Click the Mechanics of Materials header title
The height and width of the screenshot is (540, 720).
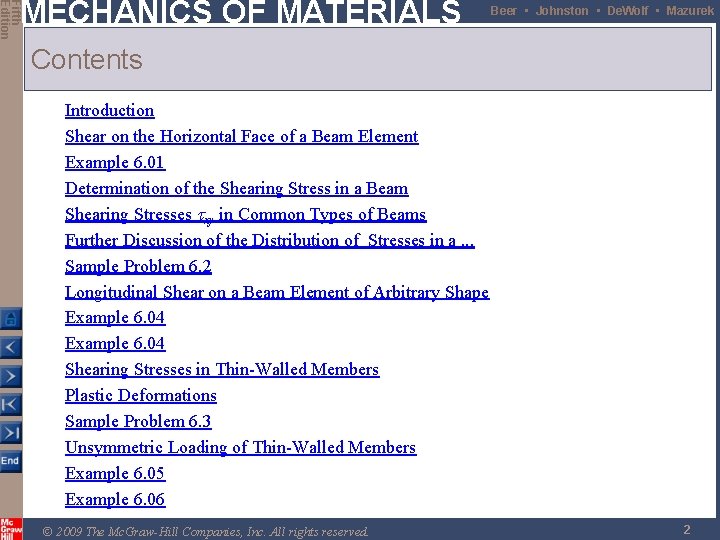click(x=242, y=11)
